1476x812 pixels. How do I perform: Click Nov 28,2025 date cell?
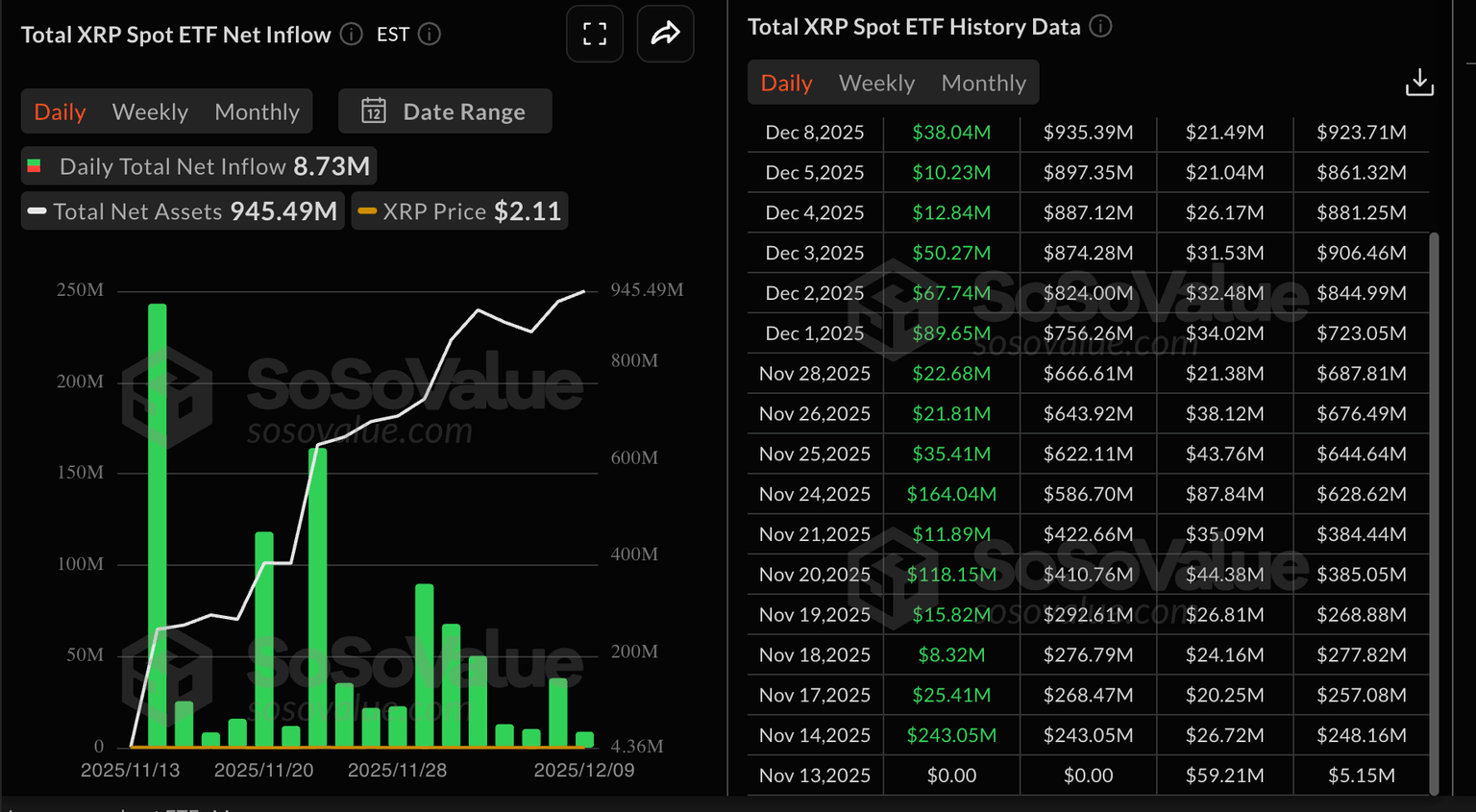pyautogui.click(x=815, y=374)
